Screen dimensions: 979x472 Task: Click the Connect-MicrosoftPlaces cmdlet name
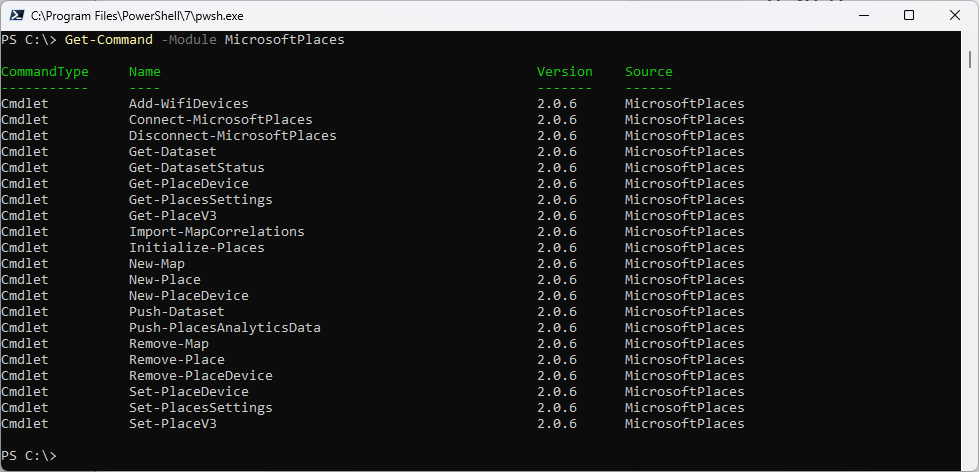(x=220, y=120)
